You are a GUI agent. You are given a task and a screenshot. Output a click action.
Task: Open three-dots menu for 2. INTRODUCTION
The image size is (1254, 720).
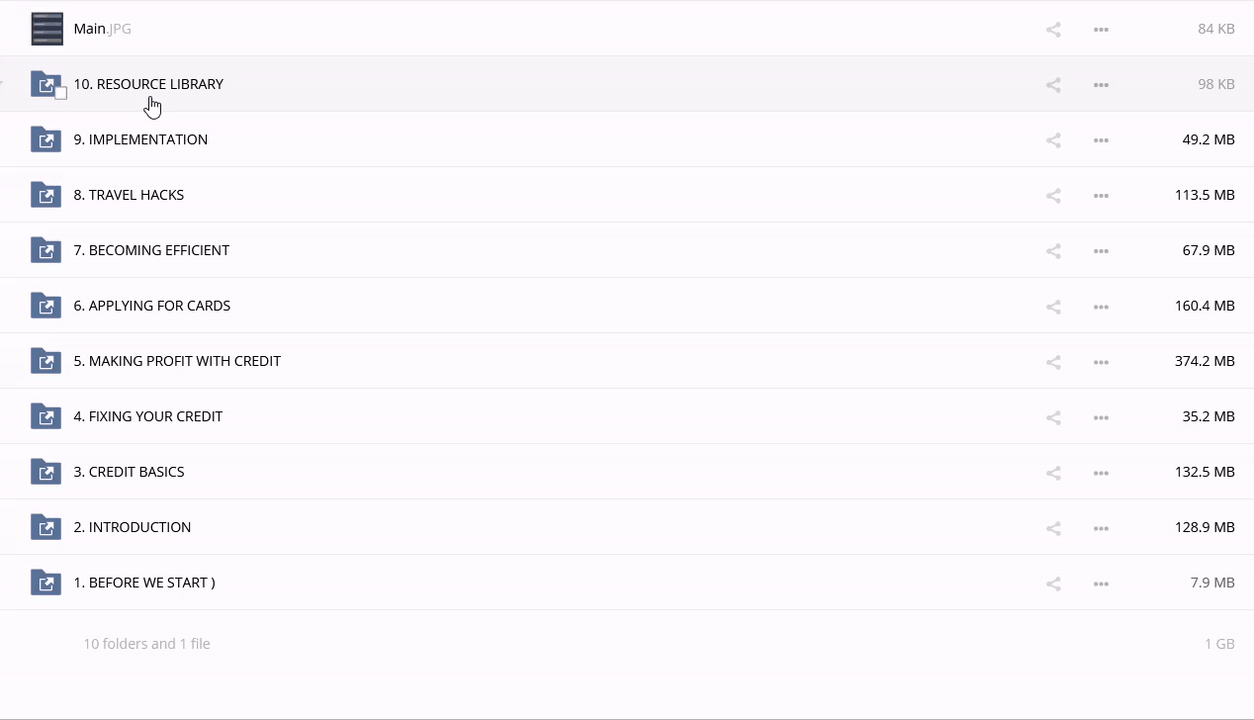(1101, 528)
